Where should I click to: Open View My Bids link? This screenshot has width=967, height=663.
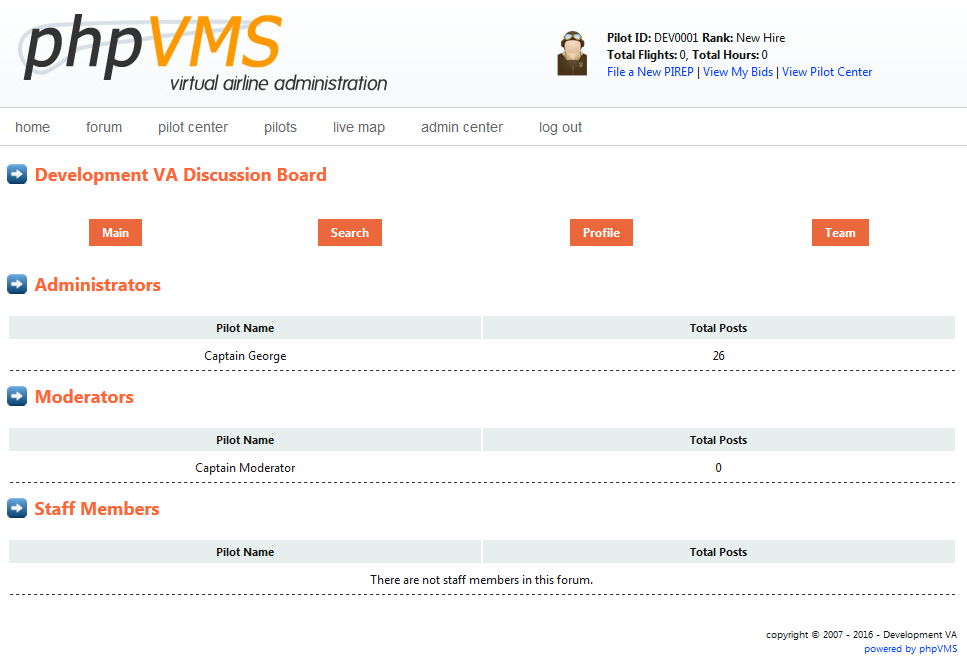point(738,72)
